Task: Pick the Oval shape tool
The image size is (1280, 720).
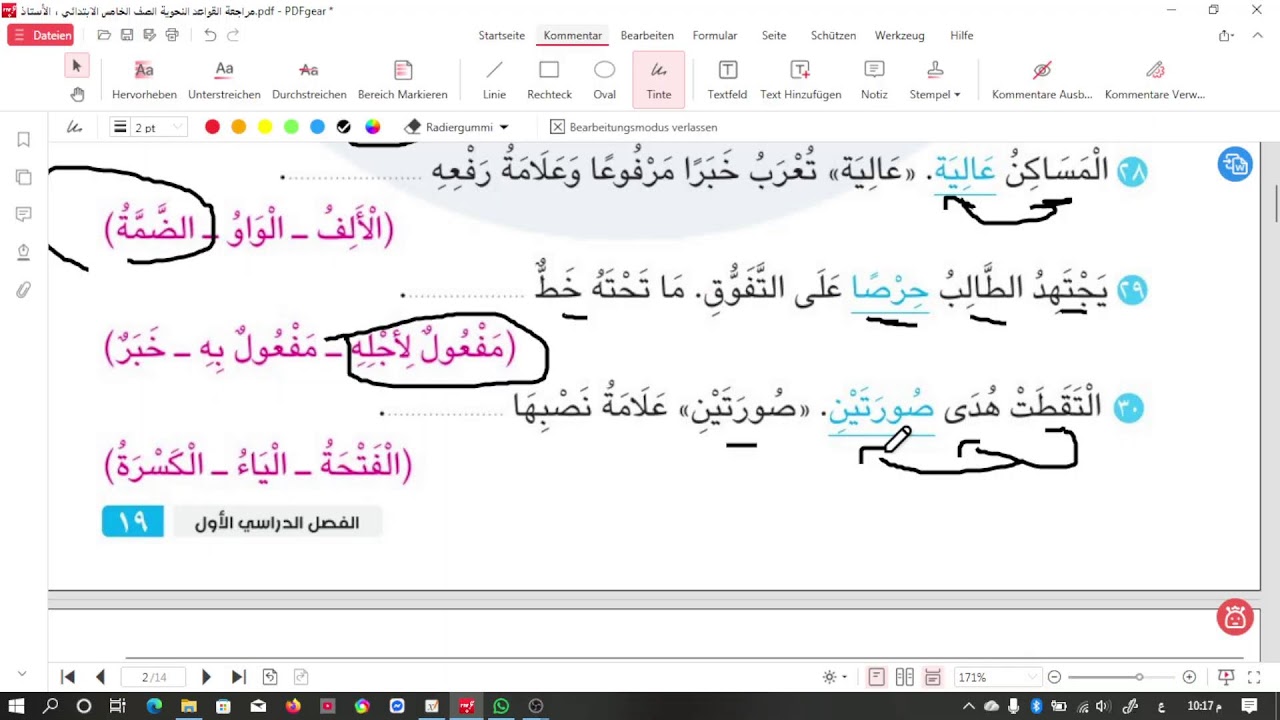Action: 604,81
